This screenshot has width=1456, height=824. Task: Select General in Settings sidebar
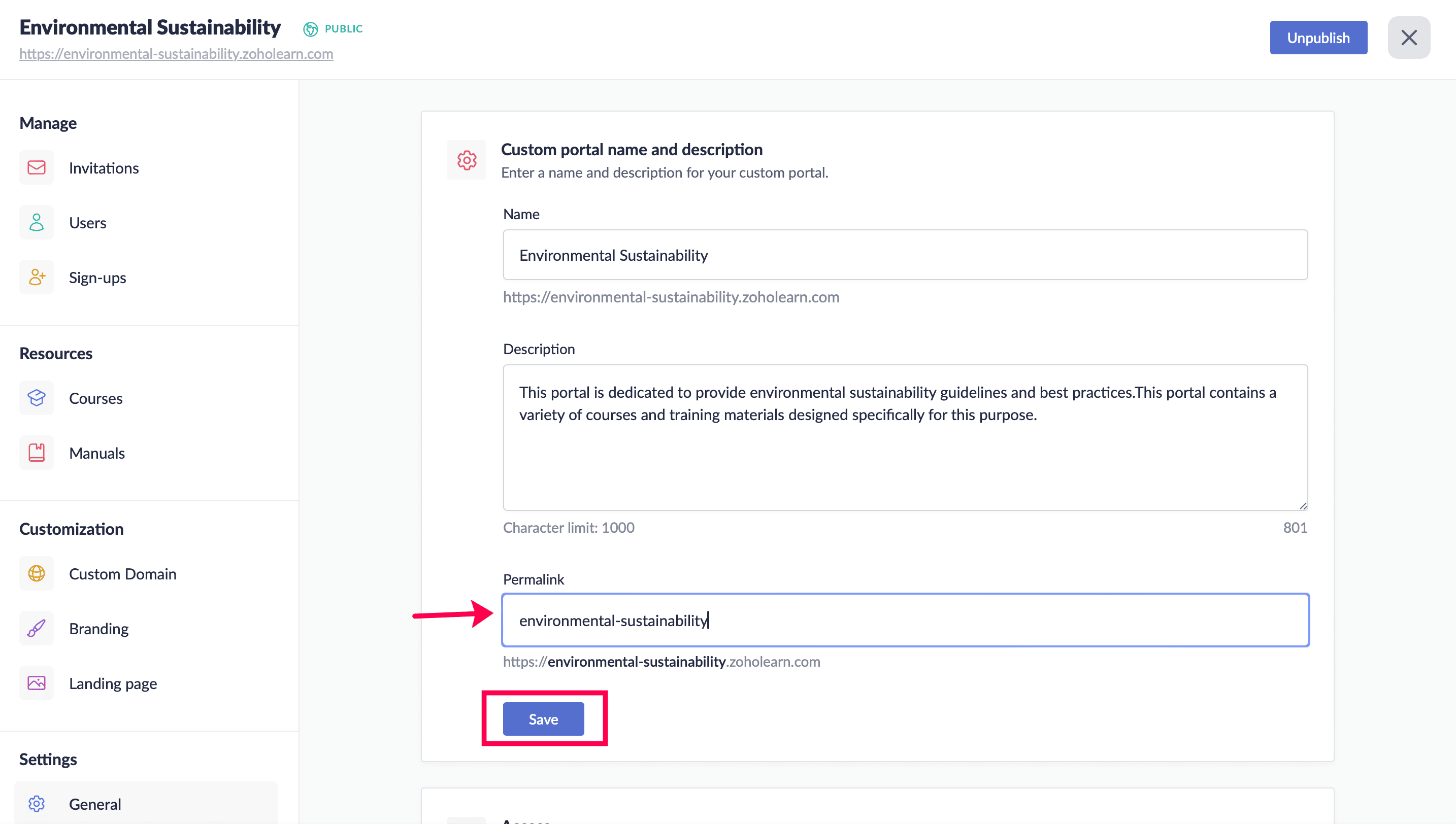[94, 804]
